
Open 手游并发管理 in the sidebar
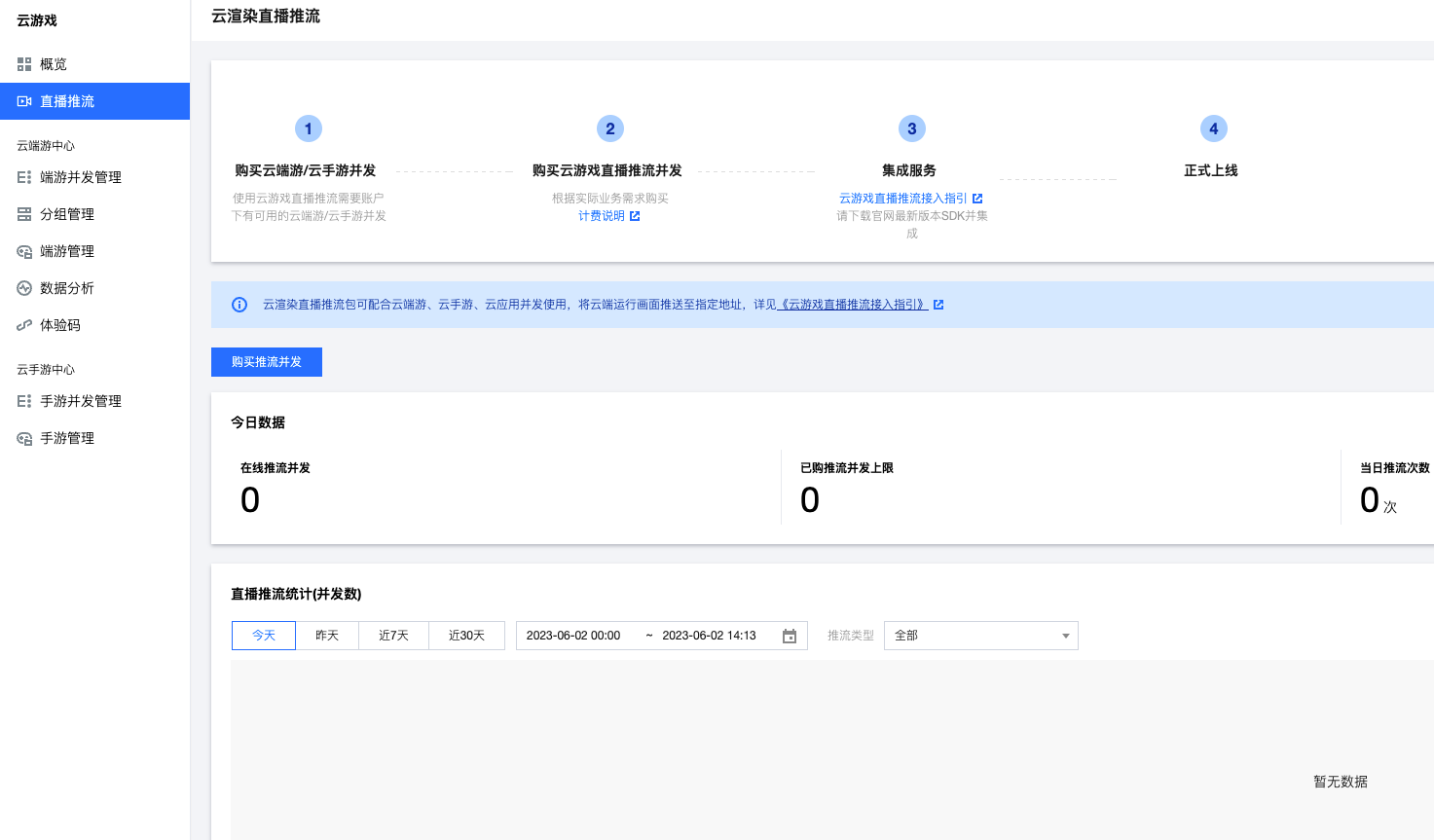(81, 401)
